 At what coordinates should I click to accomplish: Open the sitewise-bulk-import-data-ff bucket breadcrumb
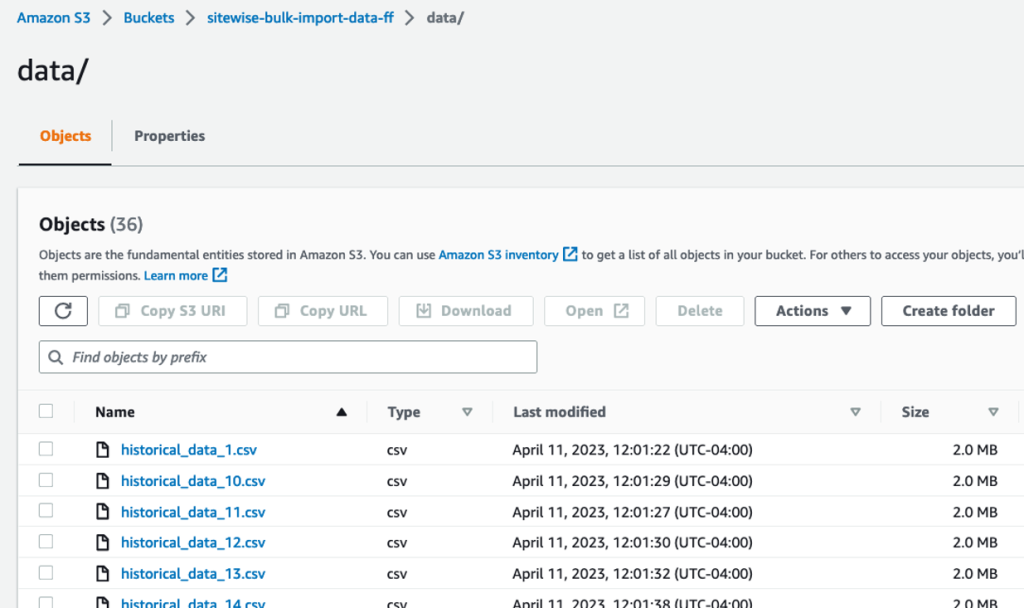(300, 17)
